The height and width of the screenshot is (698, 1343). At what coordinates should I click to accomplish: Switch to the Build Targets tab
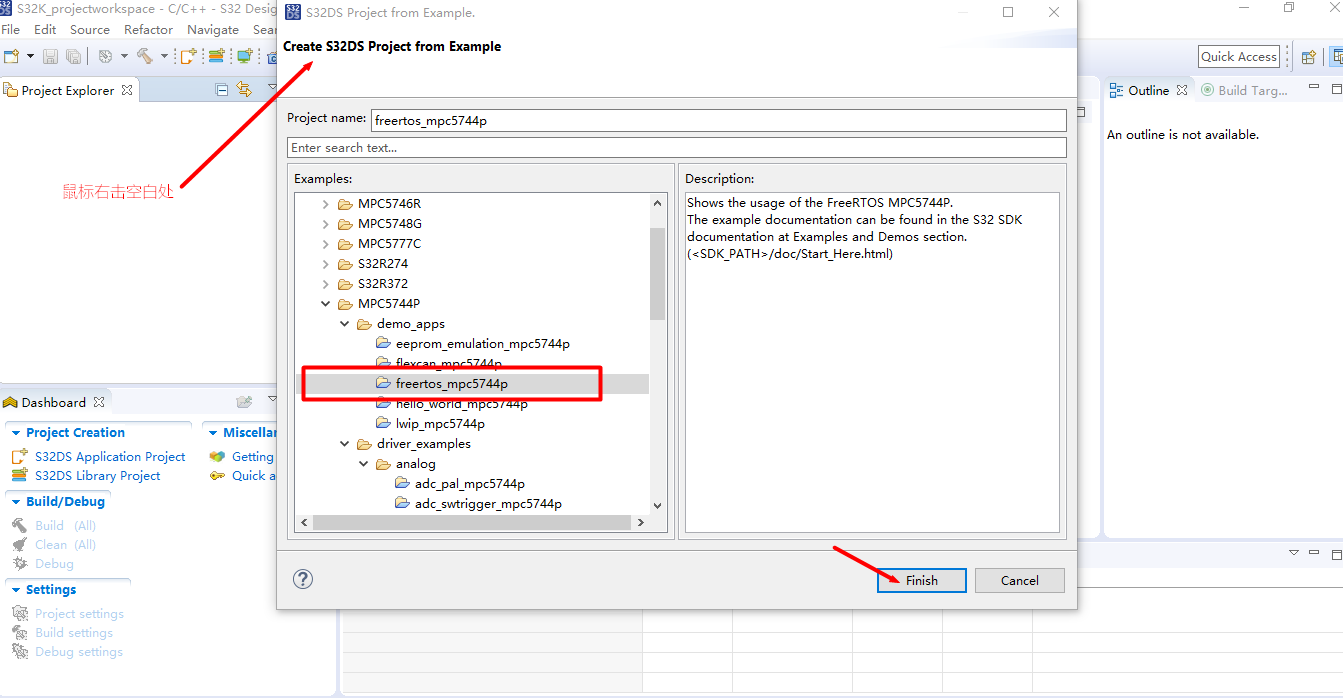(1244, 90)
